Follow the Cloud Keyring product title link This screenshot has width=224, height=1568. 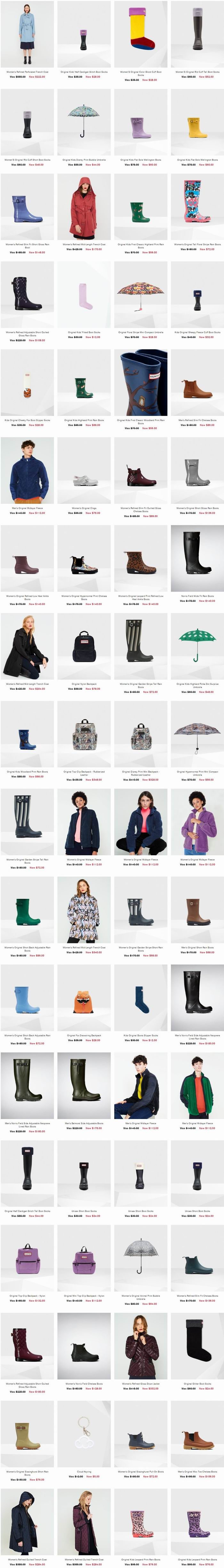pyautogui.click(x=84, y=1472)
